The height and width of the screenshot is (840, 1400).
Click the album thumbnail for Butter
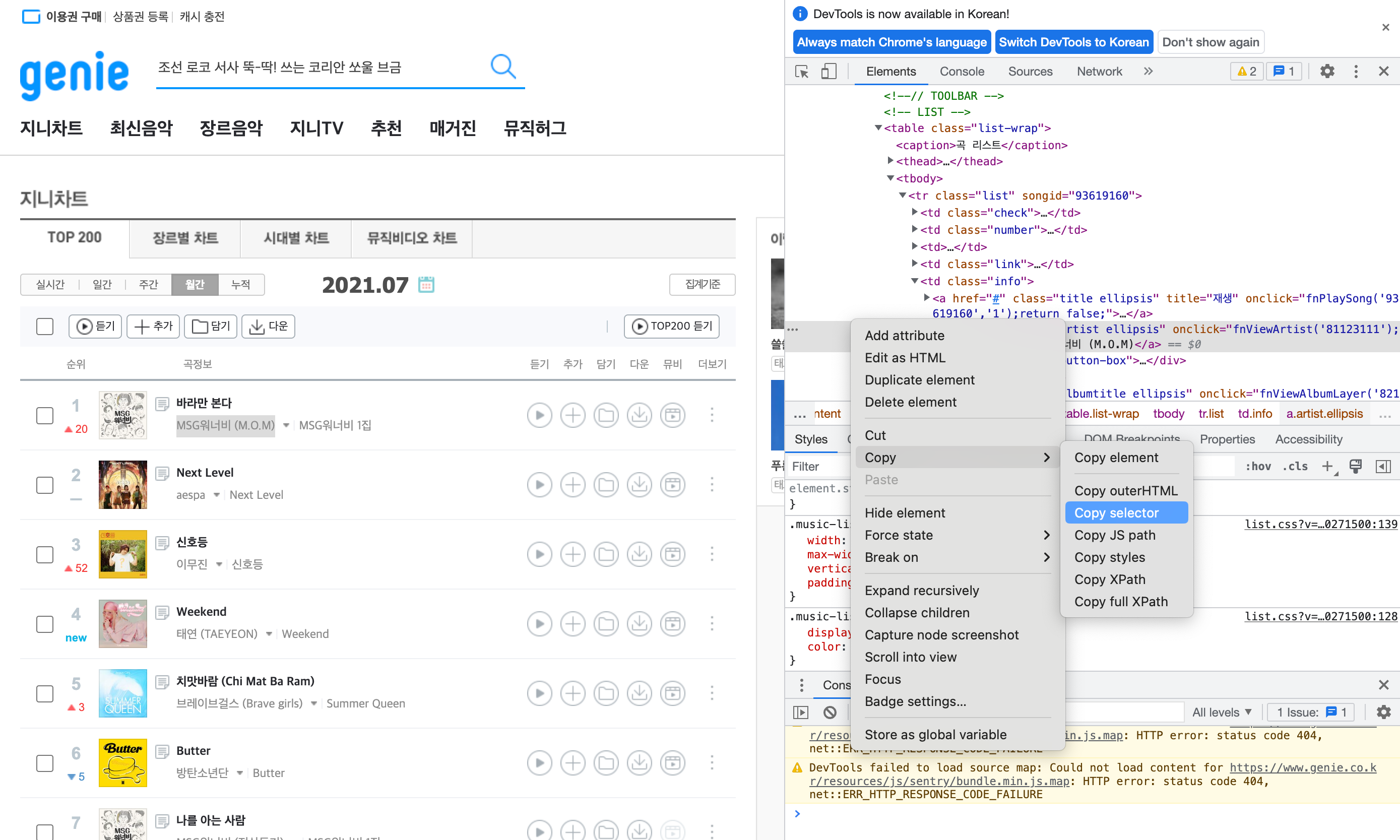122,763
